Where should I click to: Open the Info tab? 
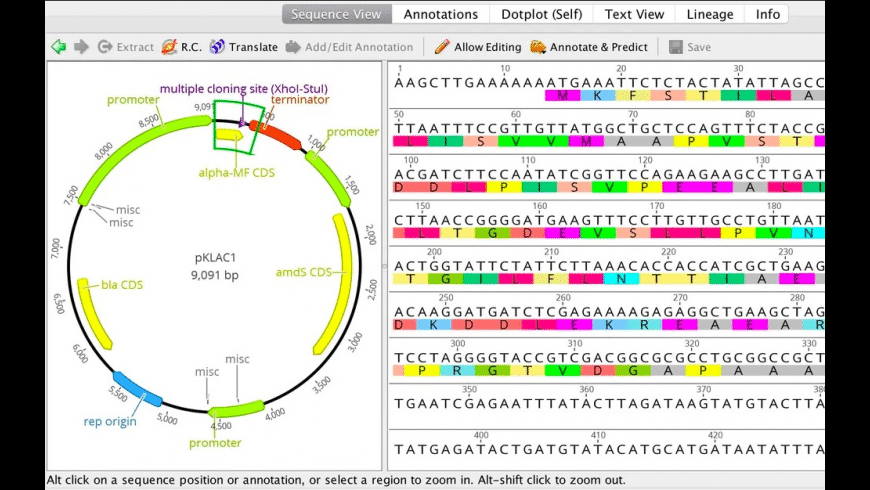pyautogui.click(x=767, y=14)
